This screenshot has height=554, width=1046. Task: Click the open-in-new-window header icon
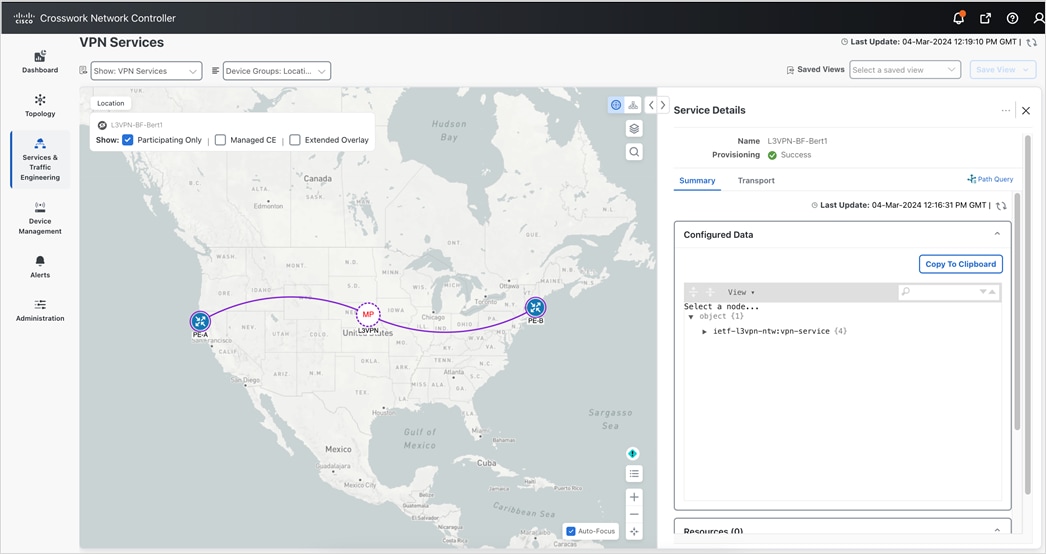[x=985, y=19]
